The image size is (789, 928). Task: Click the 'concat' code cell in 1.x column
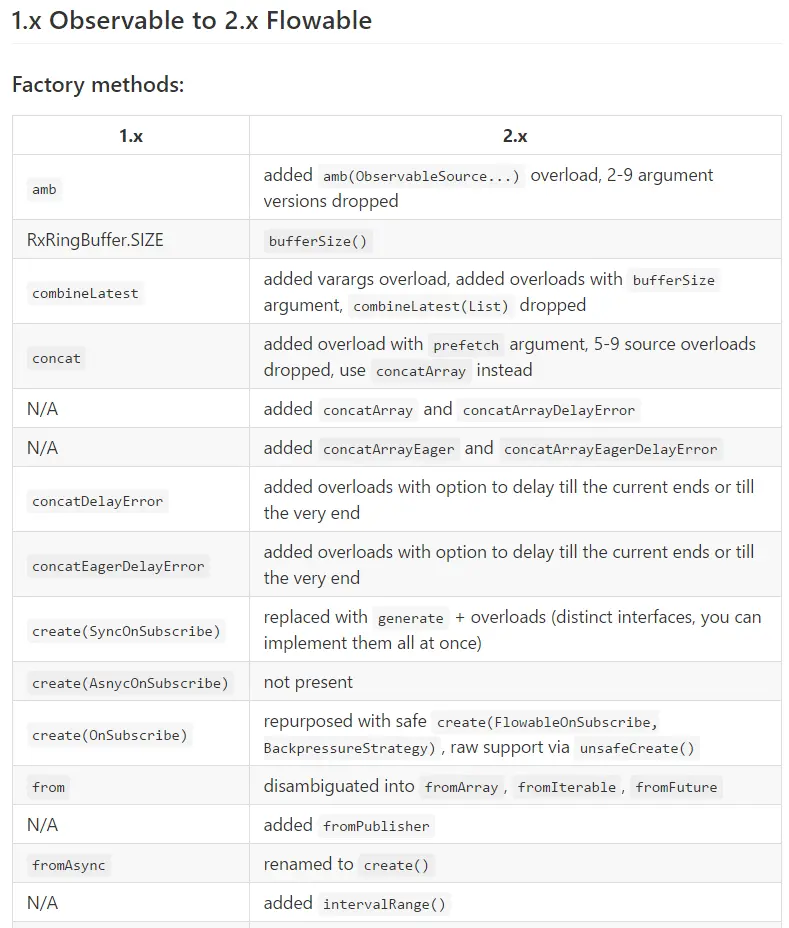[56, 359]
